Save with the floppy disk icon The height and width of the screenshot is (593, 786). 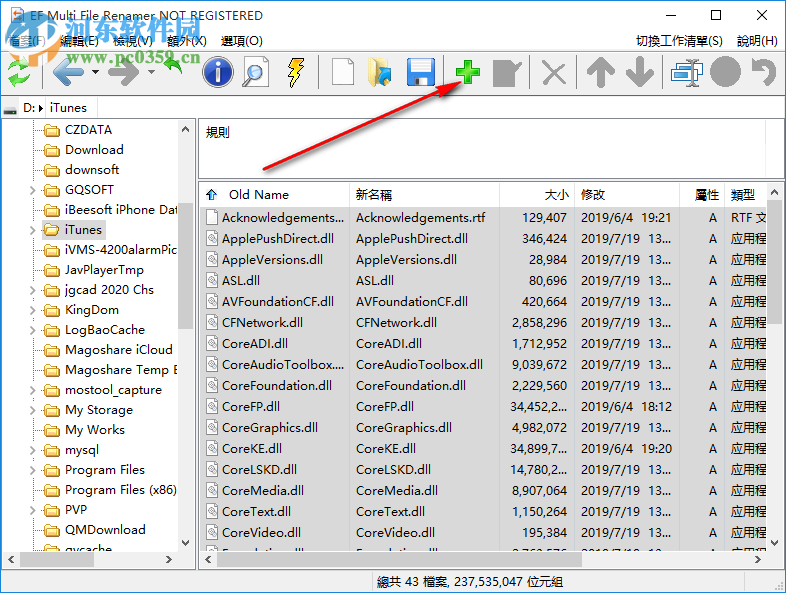pos(420,73)
